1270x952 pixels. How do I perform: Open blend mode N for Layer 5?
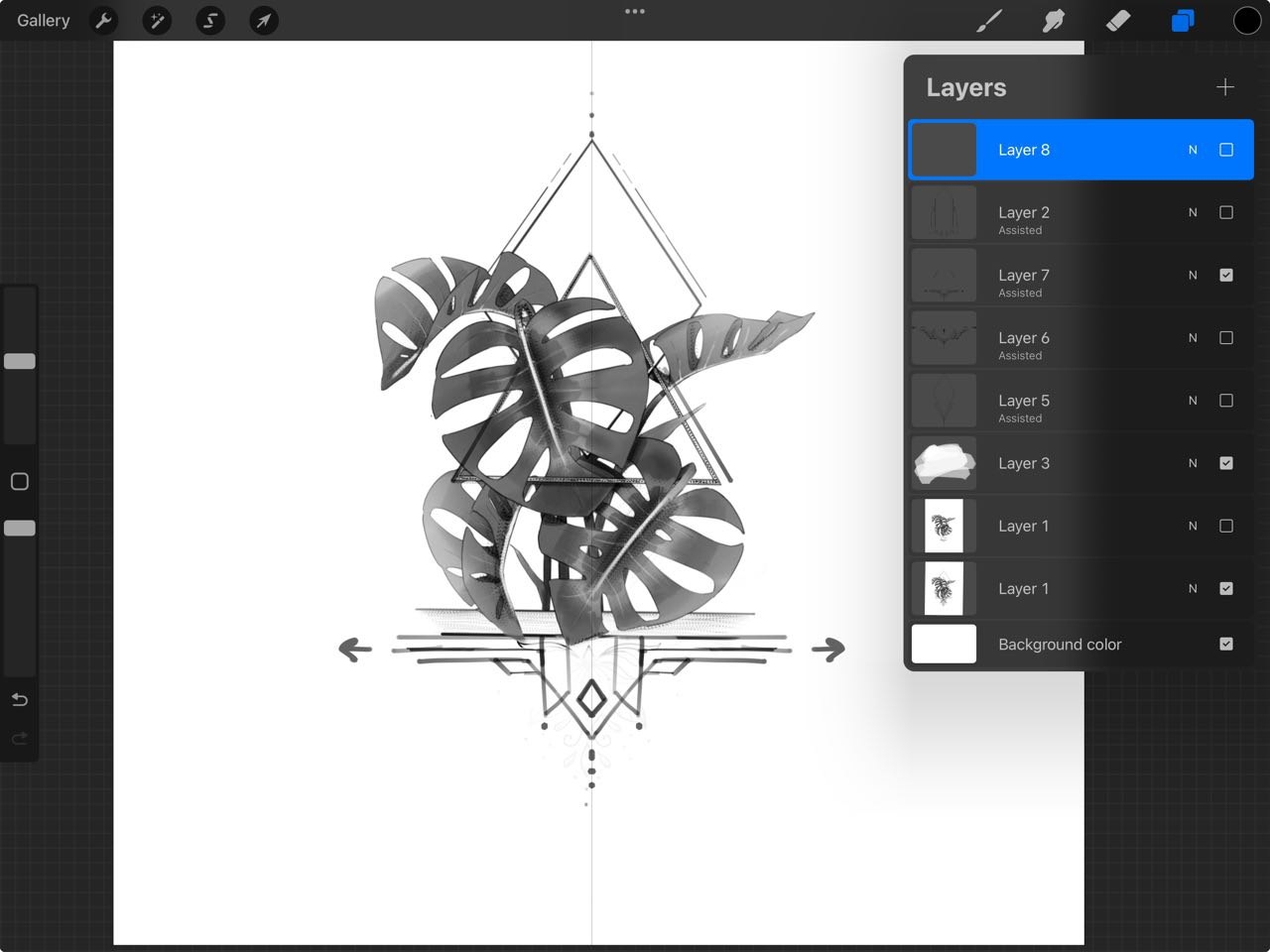tap(1193, 401)
